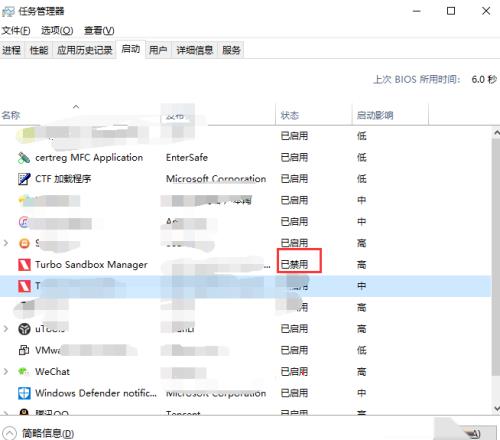This screenshot has height=440, width=500.
Task: Expand the orange smiley icon entry
Action: 6,243
